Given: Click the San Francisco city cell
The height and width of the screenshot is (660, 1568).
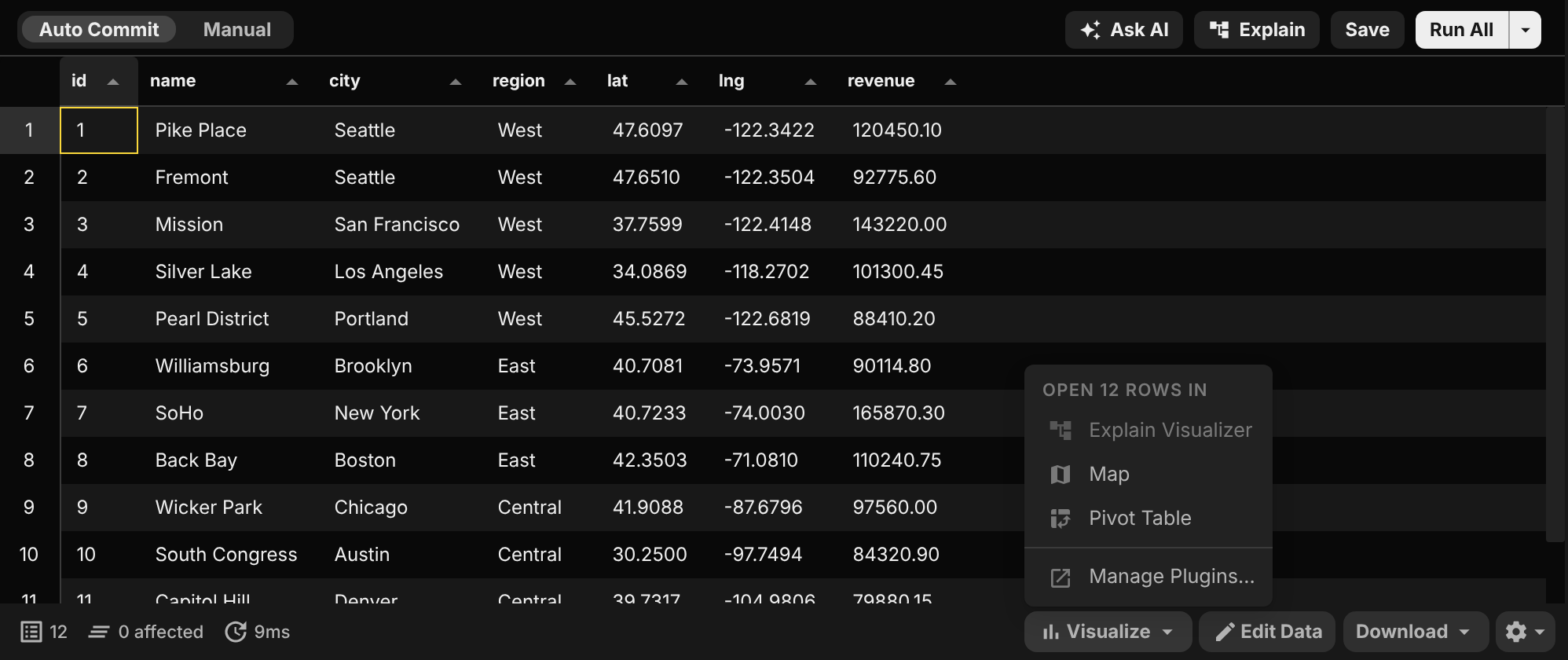Looking at the screenshot, I should (399, 225).
